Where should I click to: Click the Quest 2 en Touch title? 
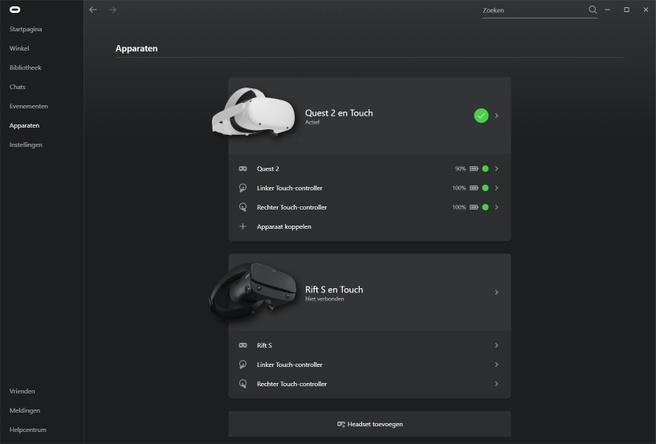[x=339, y=113]
